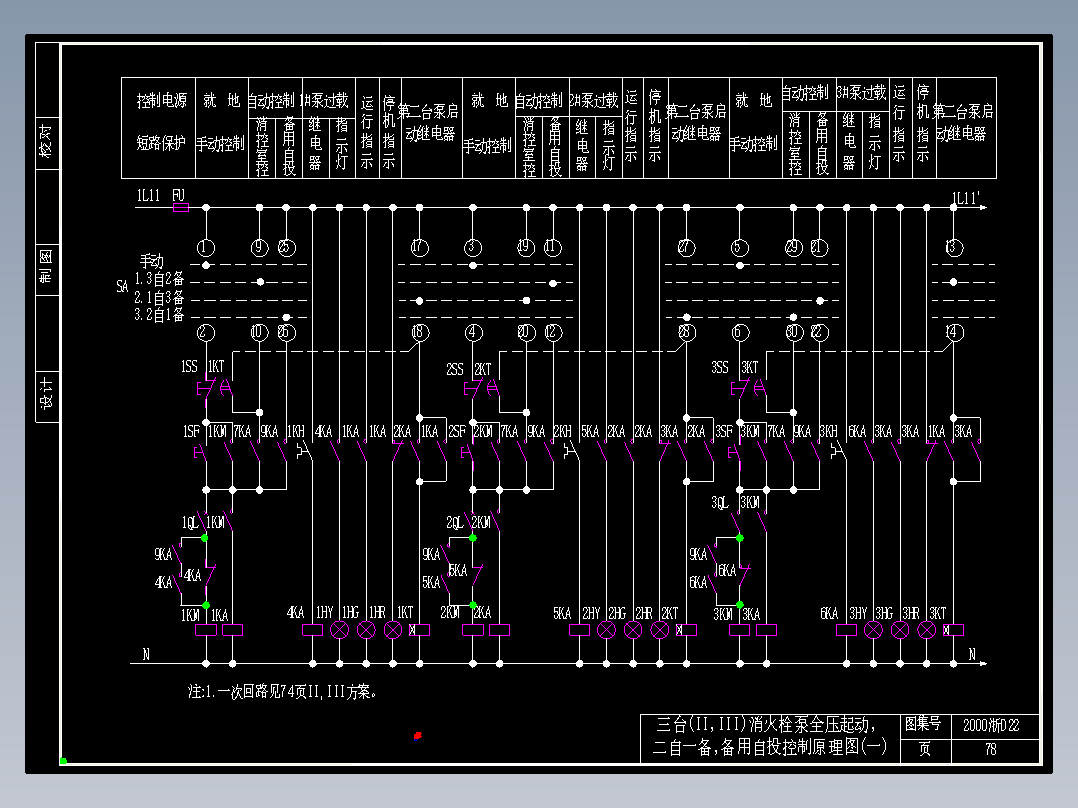The height and width of the screenshot is (808, 1078).
Task: Click the green point at drawing corner
Action: pyautogui.click(x=63, y=761)
